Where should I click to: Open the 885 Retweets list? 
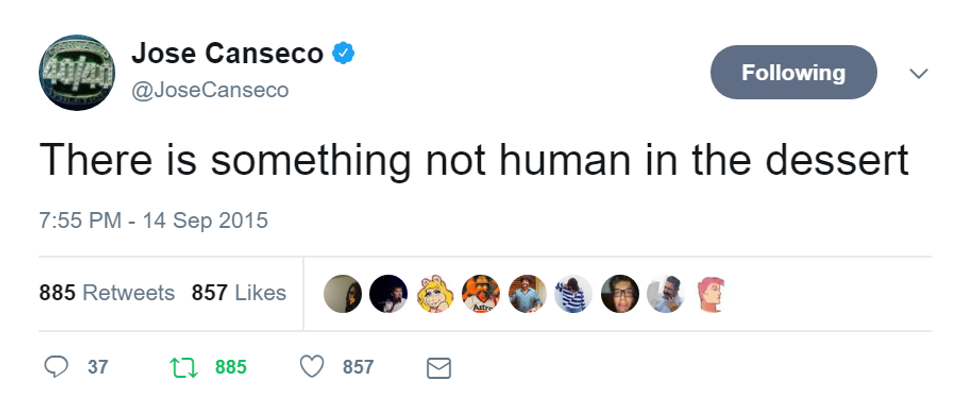pos(107,293)
